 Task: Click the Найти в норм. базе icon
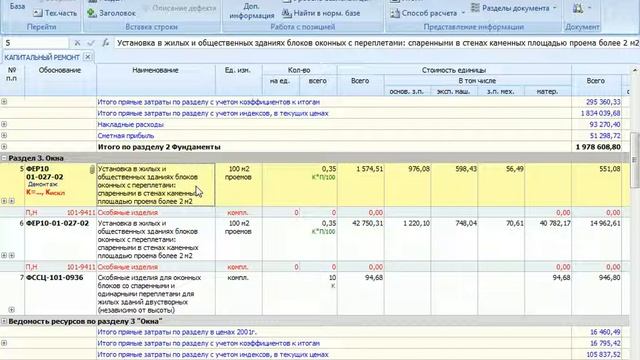coord(287,13)
